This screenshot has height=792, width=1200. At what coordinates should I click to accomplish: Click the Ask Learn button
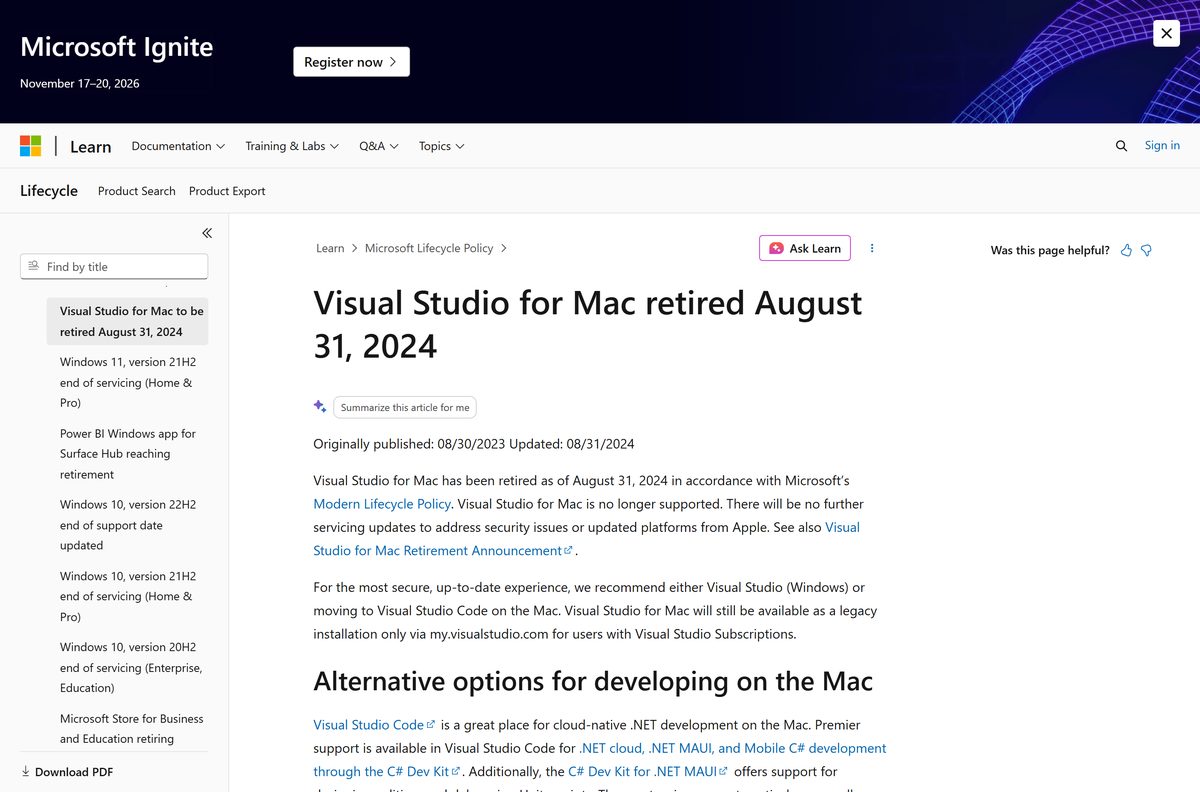(x=805, y=248)
